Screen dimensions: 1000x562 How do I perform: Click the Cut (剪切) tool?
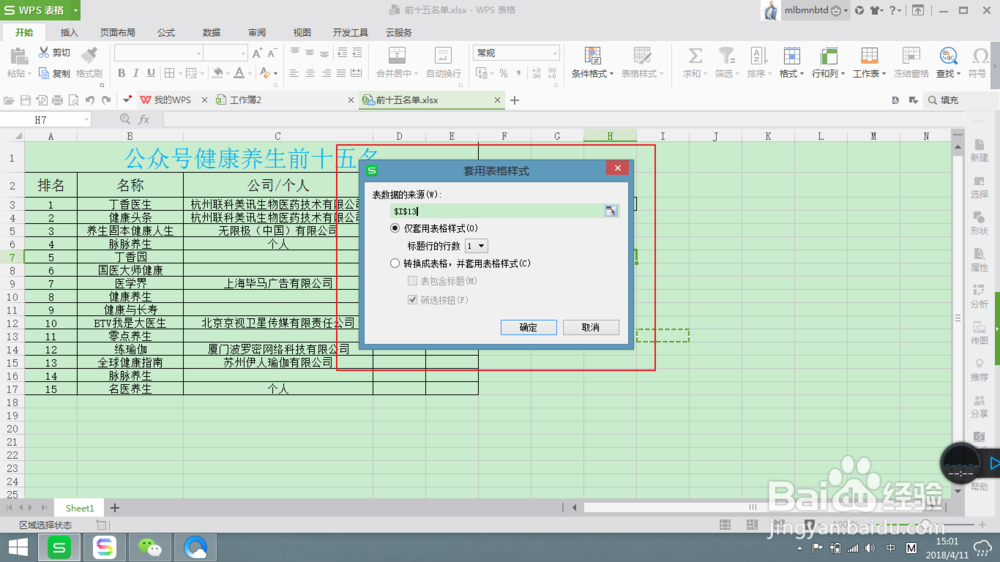click(54, 52)
